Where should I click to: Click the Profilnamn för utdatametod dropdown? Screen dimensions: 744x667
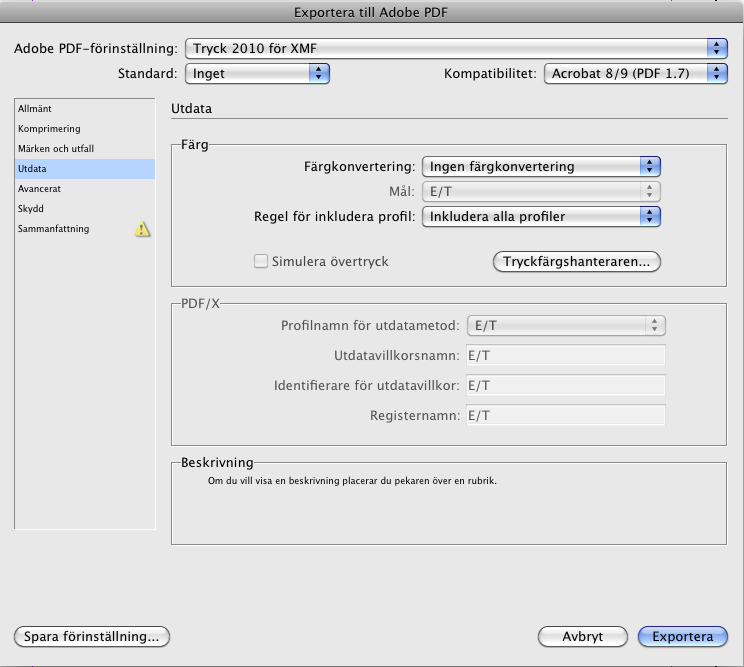566,326
